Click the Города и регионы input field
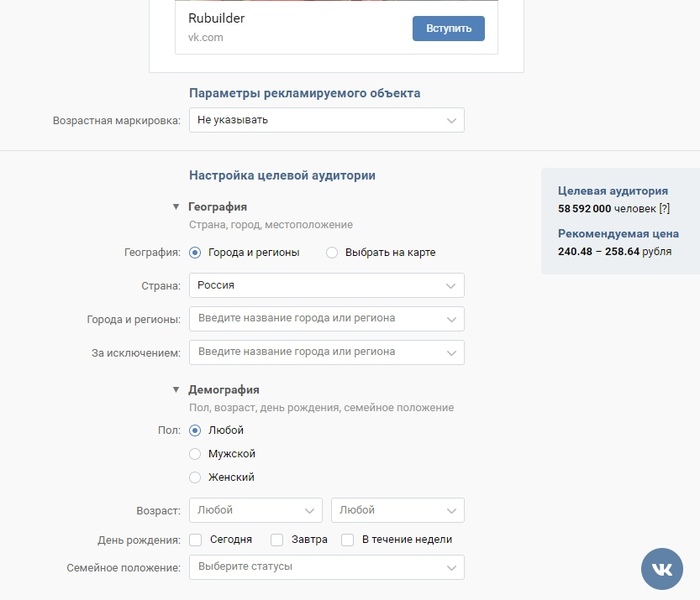Screen dimensions: 700x600 coord(316,319)
